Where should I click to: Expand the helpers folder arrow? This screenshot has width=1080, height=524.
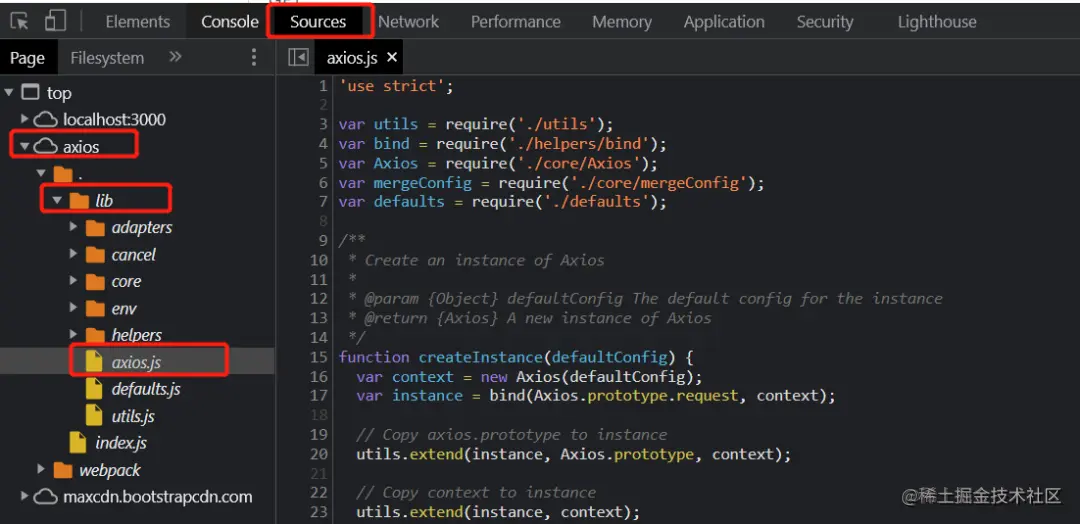(x=74, y=335)
